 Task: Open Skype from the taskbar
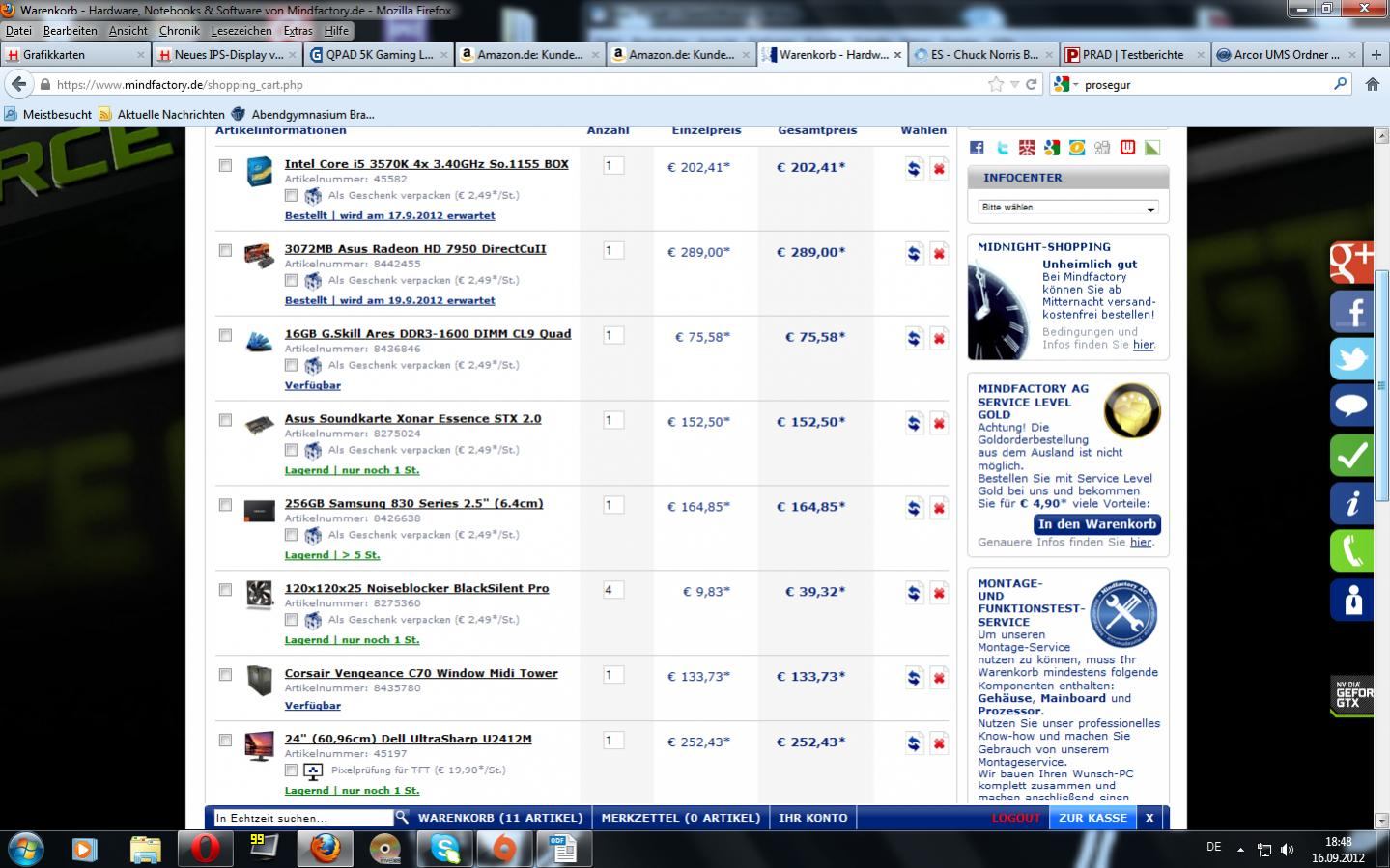(445, 849)
